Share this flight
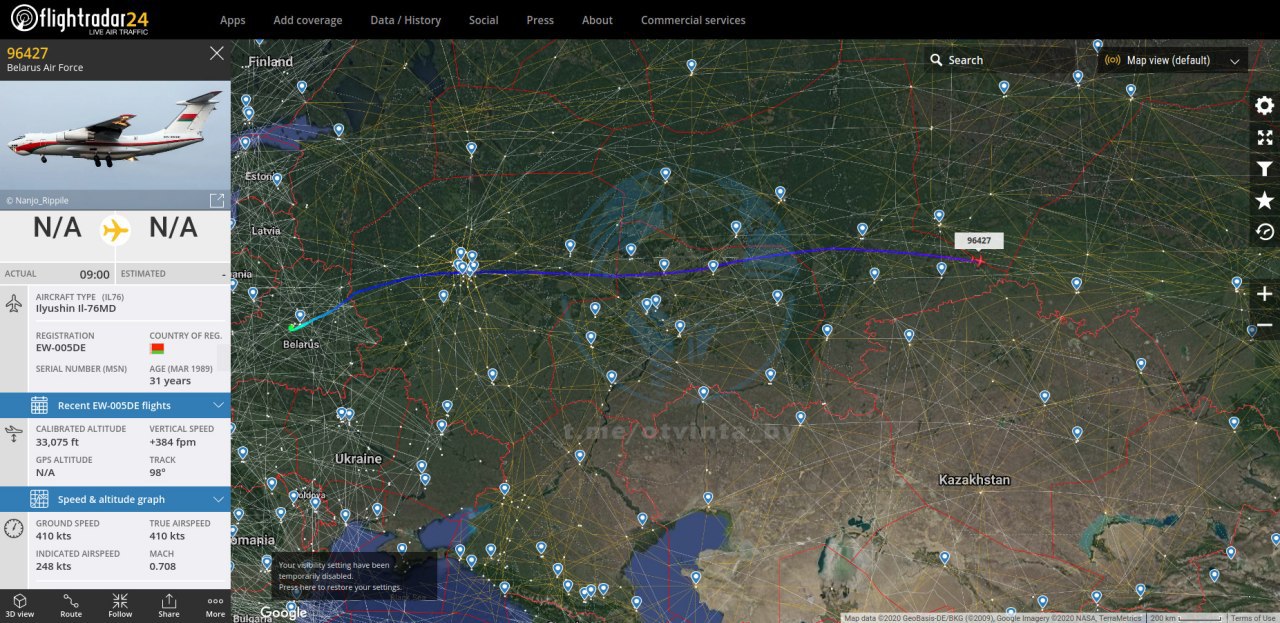Image resolution: width=1280 pixels, height=623 pixels. click(169, 605)
